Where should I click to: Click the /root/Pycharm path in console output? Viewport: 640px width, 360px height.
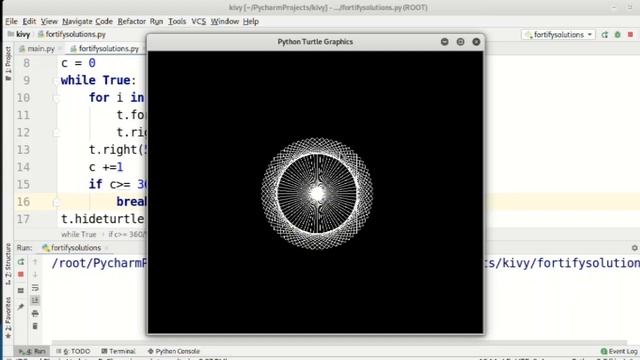click(98, 263)
